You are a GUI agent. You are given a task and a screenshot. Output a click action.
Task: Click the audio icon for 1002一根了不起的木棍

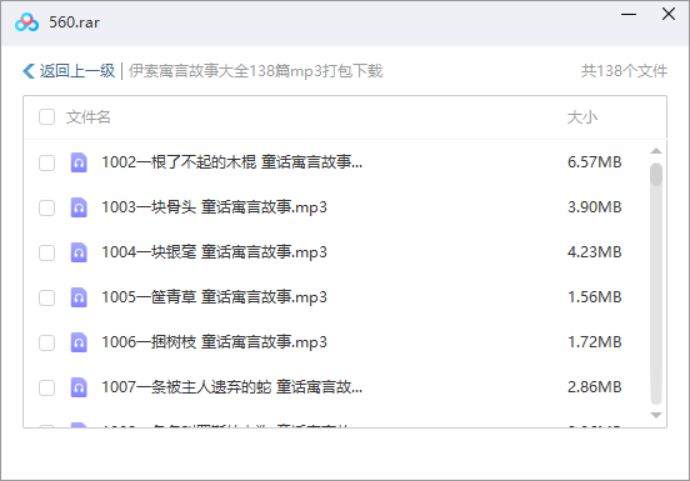click(x=78, y=163)
